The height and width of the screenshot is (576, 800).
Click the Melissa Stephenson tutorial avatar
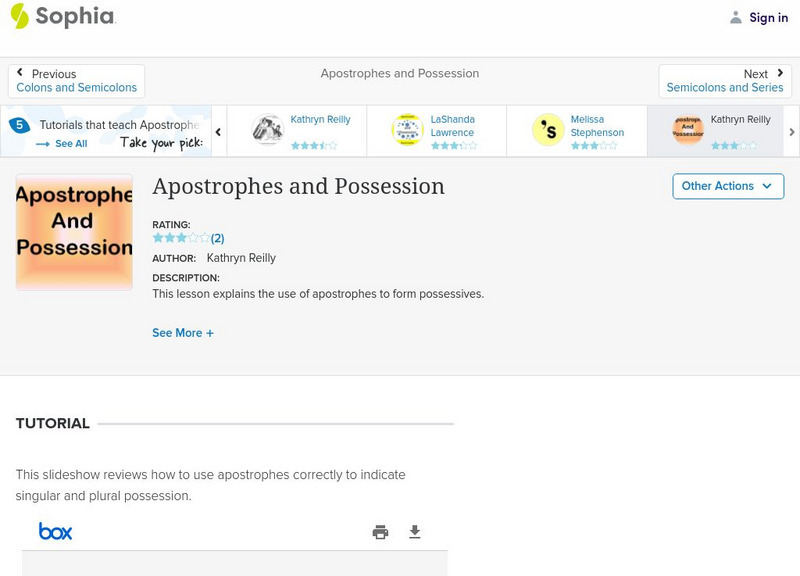[548, 130]
